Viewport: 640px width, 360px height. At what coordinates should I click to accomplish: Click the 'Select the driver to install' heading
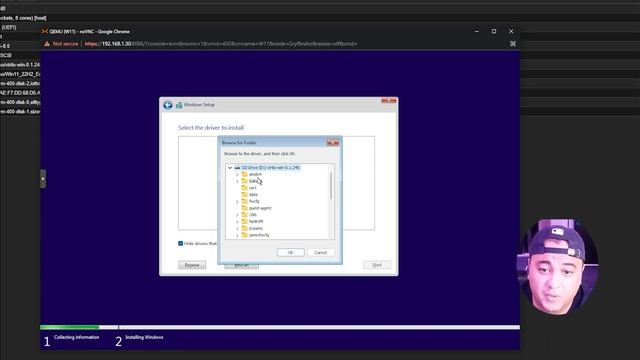coord(211,128)
